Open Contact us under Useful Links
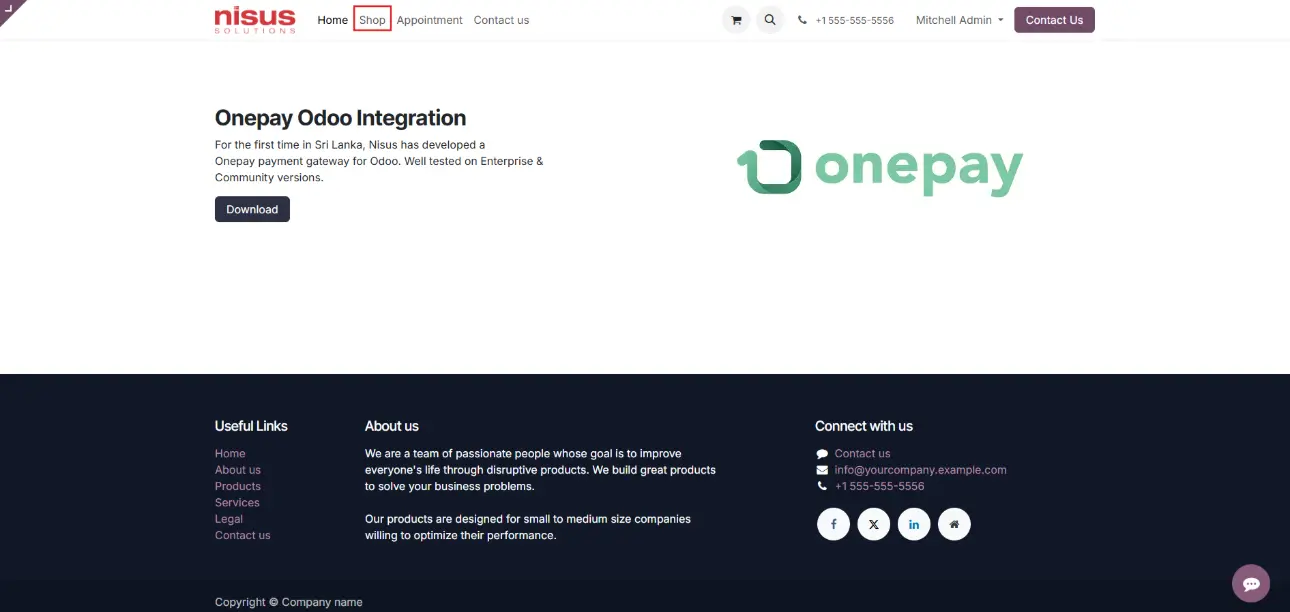 [x=243, y=535]
